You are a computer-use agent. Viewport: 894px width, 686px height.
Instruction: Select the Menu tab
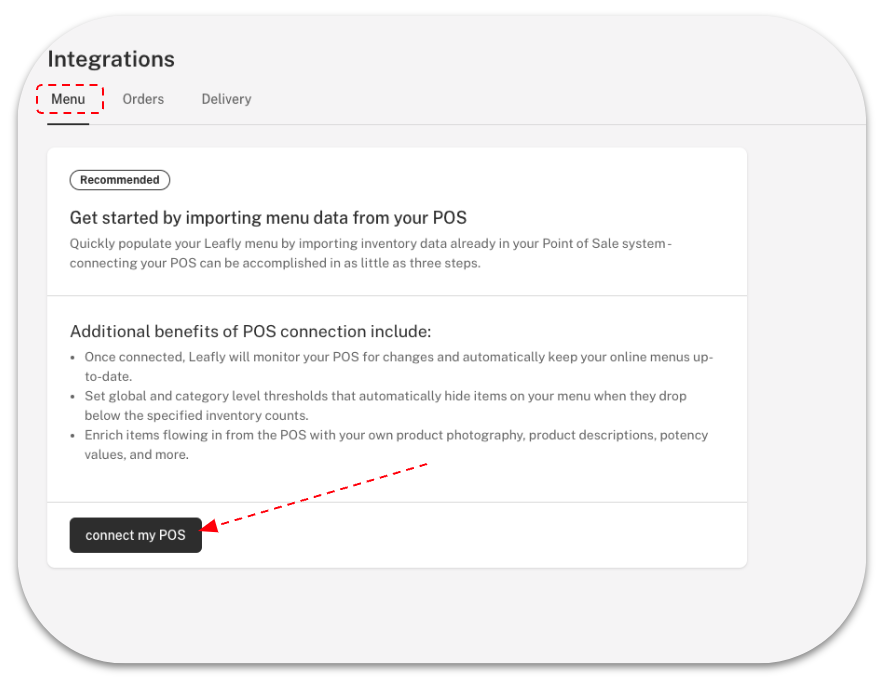click(x=68, y=99)
